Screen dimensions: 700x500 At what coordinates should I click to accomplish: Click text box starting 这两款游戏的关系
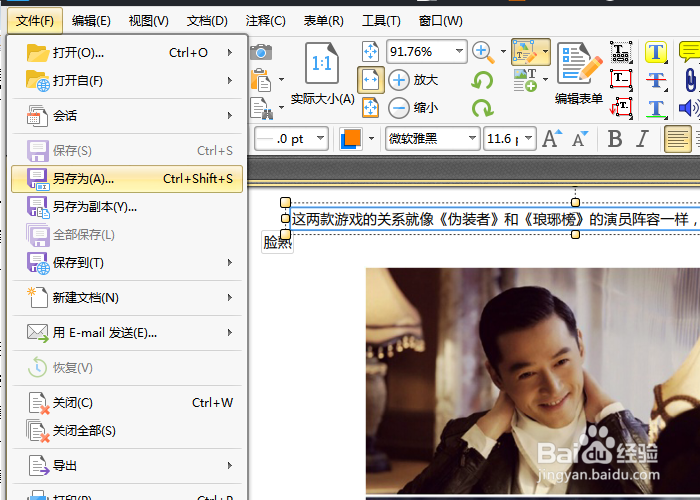click(x=495, y=219)
